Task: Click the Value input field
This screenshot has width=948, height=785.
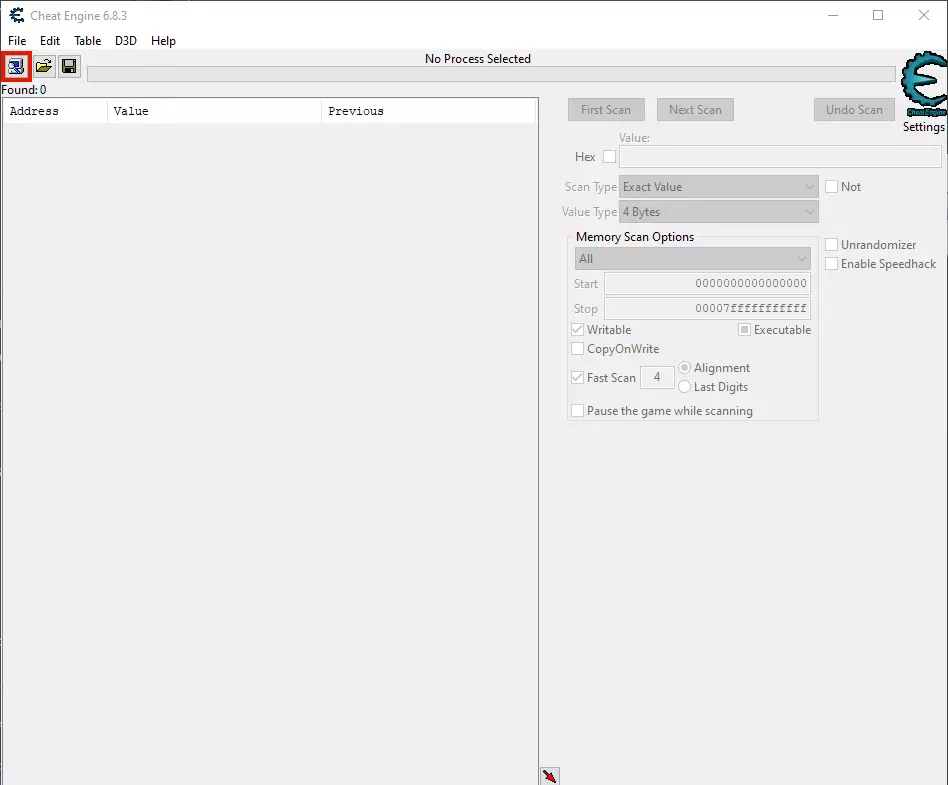Action: coord(780,157)
